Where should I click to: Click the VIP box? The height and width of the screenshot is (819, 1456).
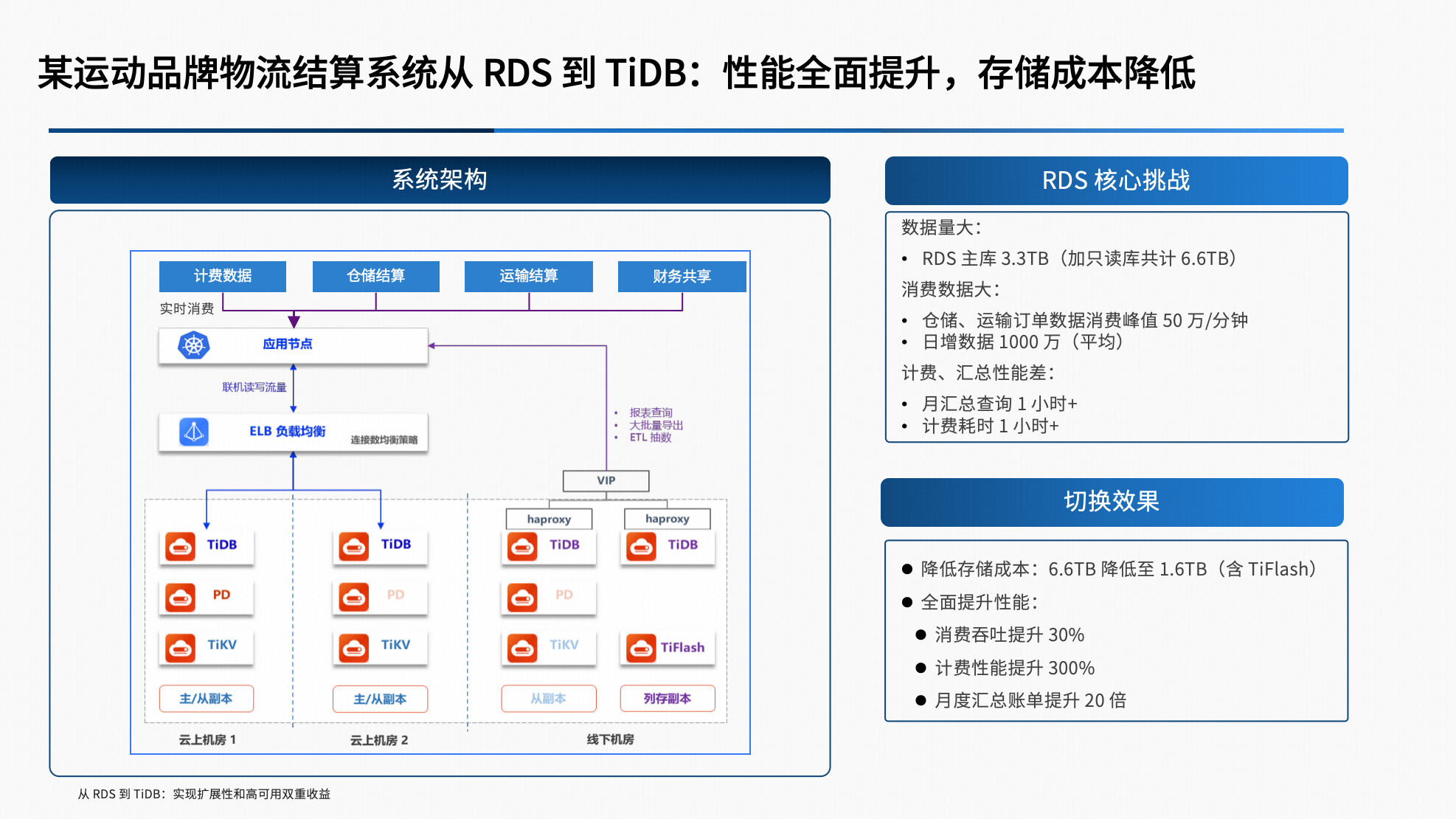606,480
